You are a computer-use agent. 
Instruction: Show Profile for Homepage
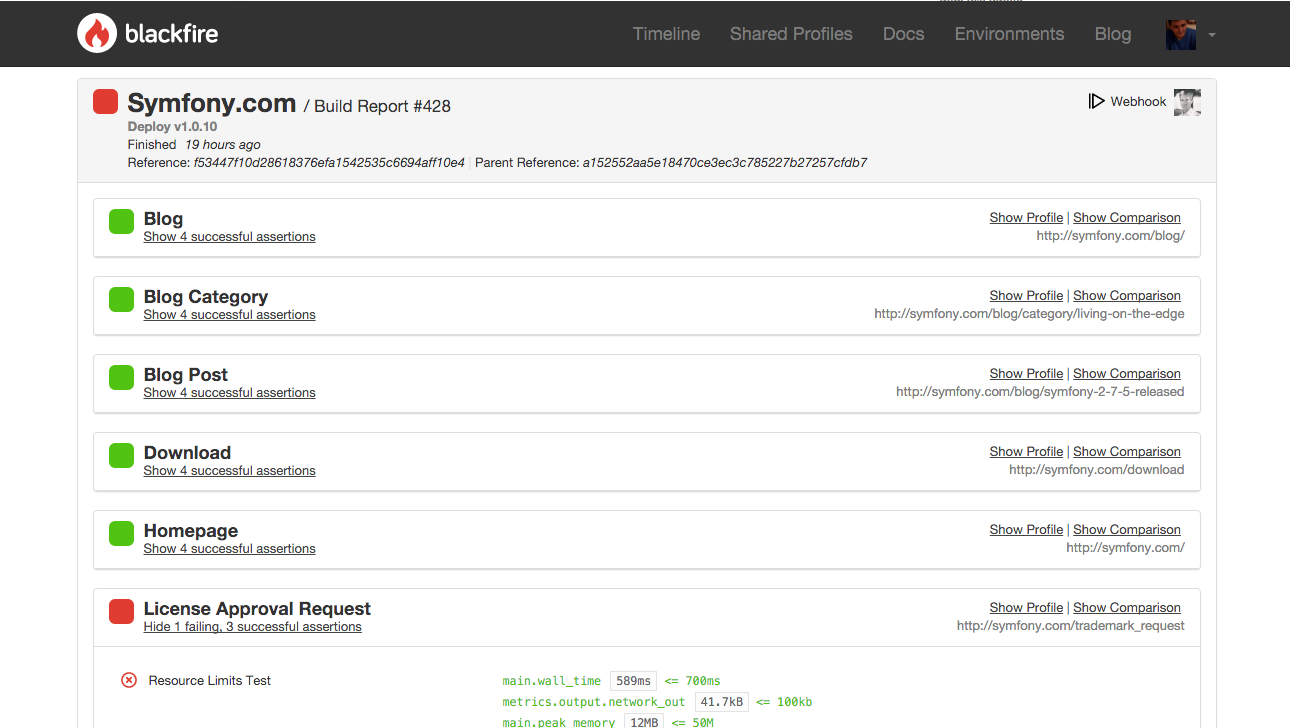[1026, 530]
